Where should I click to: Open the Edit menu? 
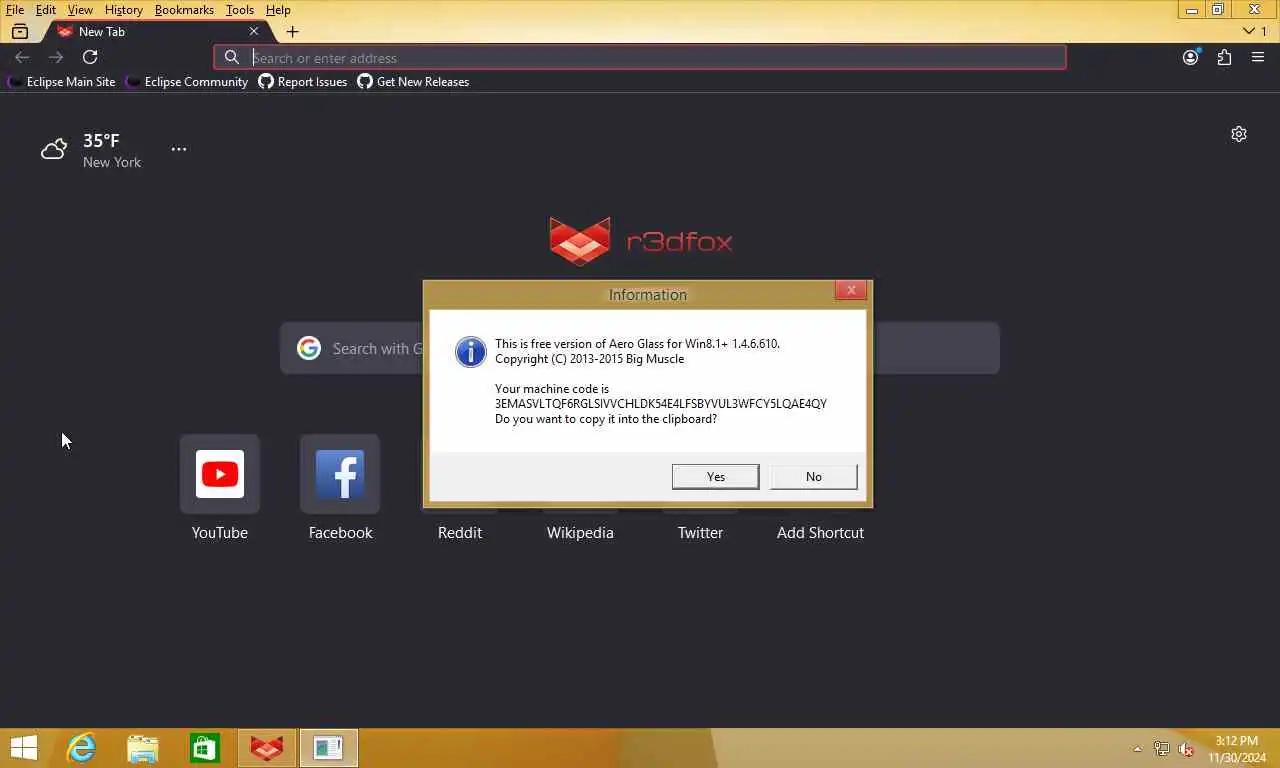pyautogui.click(x=46, y=10)
